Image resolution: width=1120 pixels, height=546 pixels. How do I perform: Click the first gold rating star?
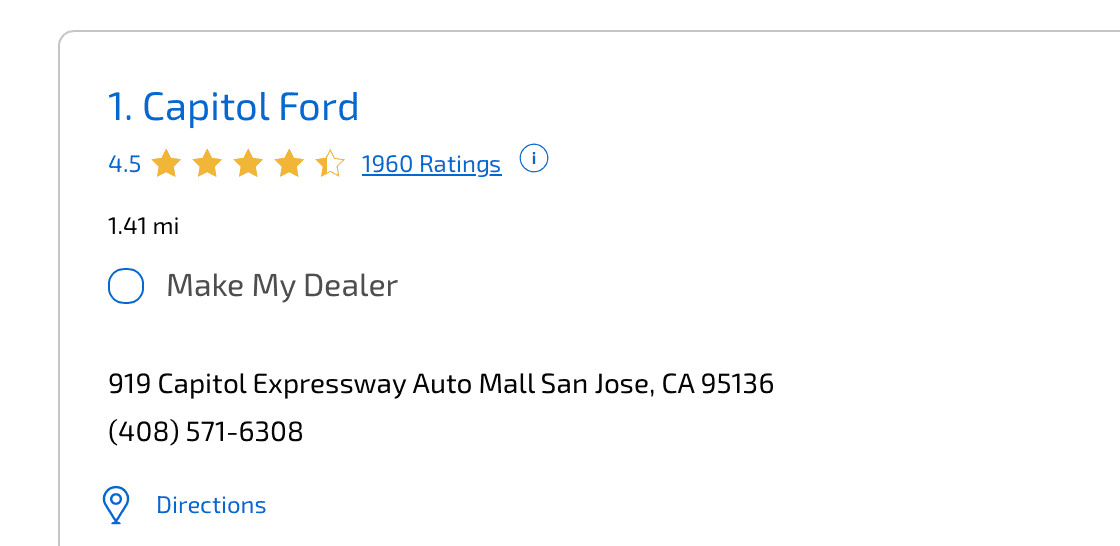click(x=166, y=163)
